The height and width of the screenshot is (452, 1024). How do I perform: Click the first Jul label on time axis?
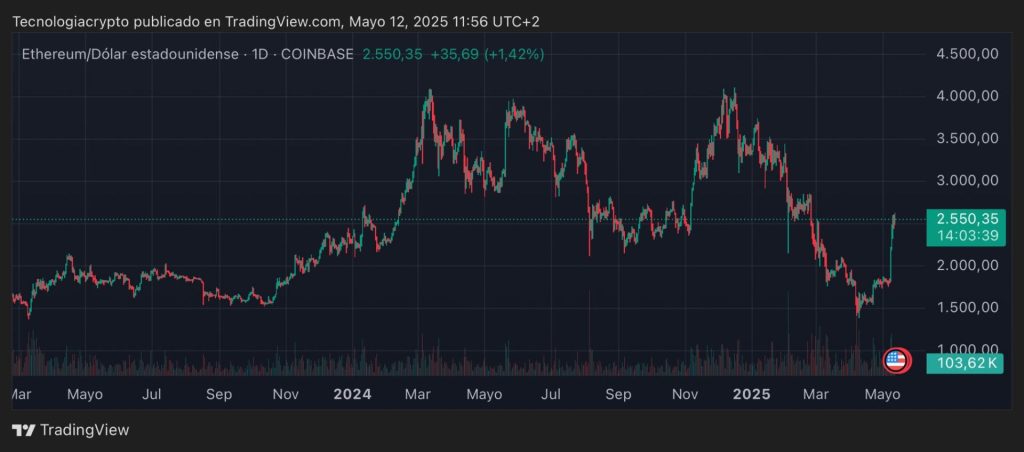pyautogui.click(x=152, y=394)
